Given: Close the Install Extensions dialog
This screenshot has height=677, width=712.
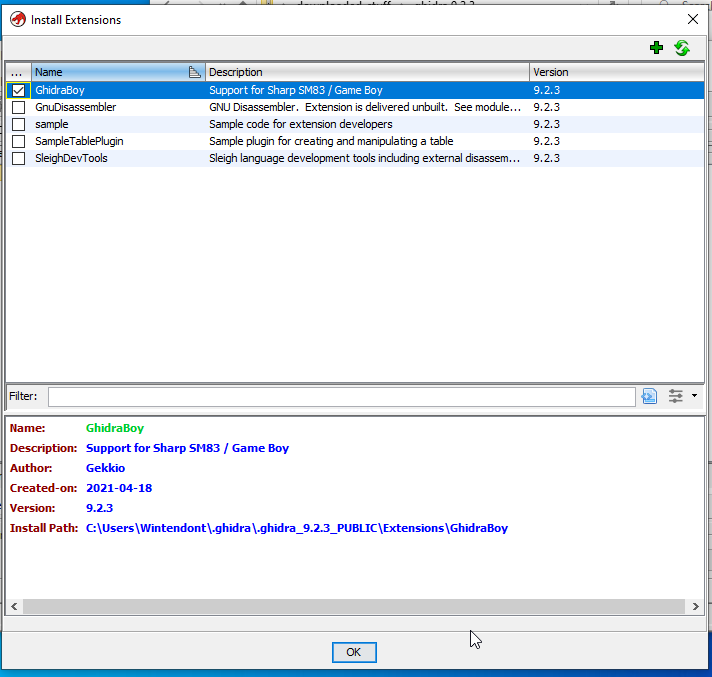Looking at the screenshot, I should pyautogui.click(x=692, y=18).
